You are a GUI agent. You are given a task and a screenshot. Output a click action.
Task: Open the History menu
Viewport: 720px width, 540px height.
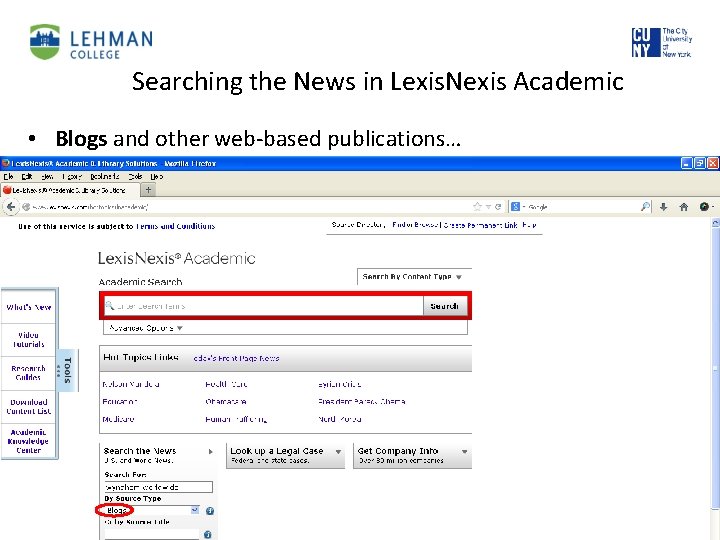72,176
